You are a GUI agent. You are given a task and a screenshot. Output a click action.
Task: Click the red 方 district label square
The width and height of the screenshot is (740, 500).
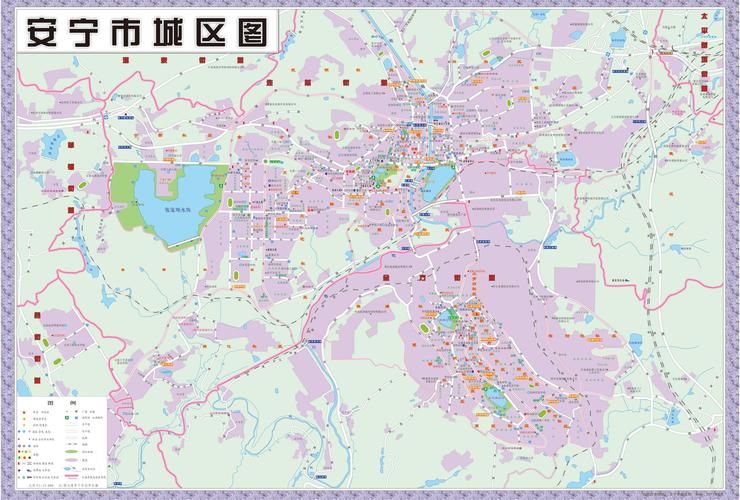coord(421,278)
